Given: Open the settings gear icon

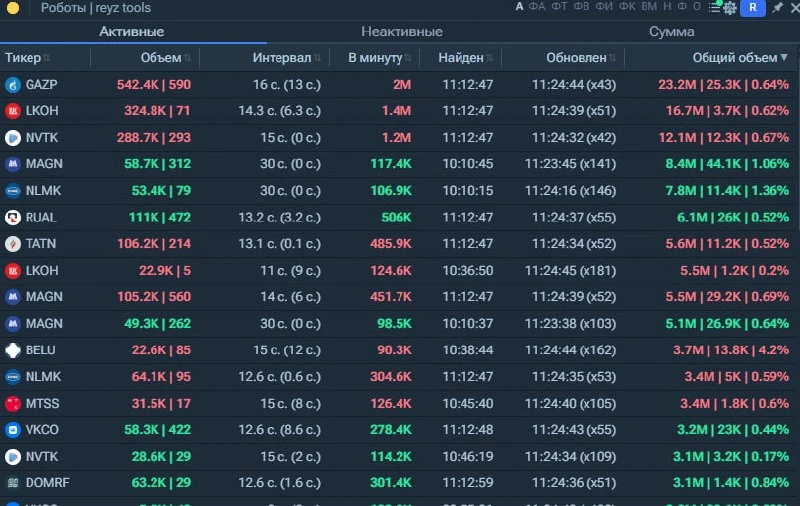Looking at the screenshot, I should coord(730,8).
